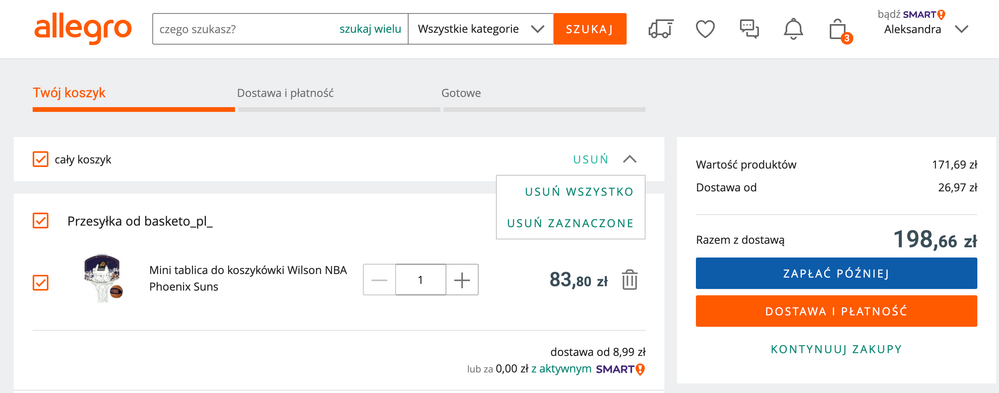Delete Wilson mini board with trash icon
Screen dimensions: 999x393
629,280
